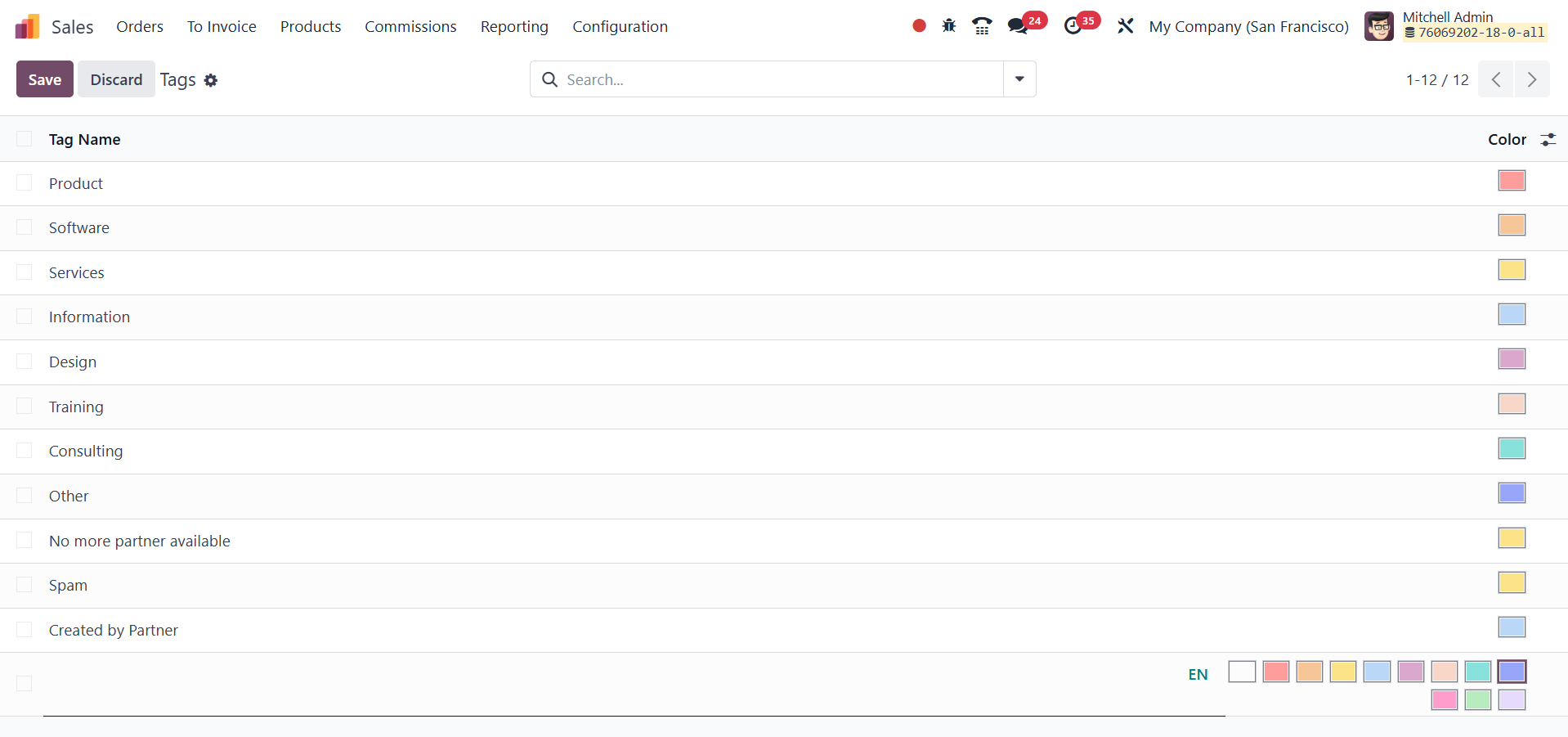Image resolution: width=1568 pixels, height=737 pixels.
Task: Select the checkbox for the Other tag
Action: (25, 496)
